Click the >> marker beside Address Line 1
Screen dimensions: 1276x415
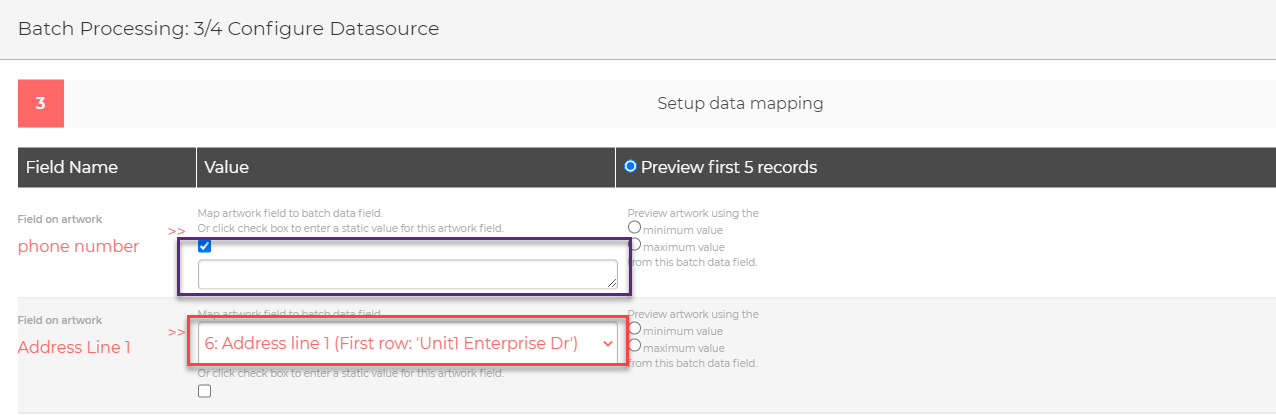pyautogui.click(x=176, y=333)
